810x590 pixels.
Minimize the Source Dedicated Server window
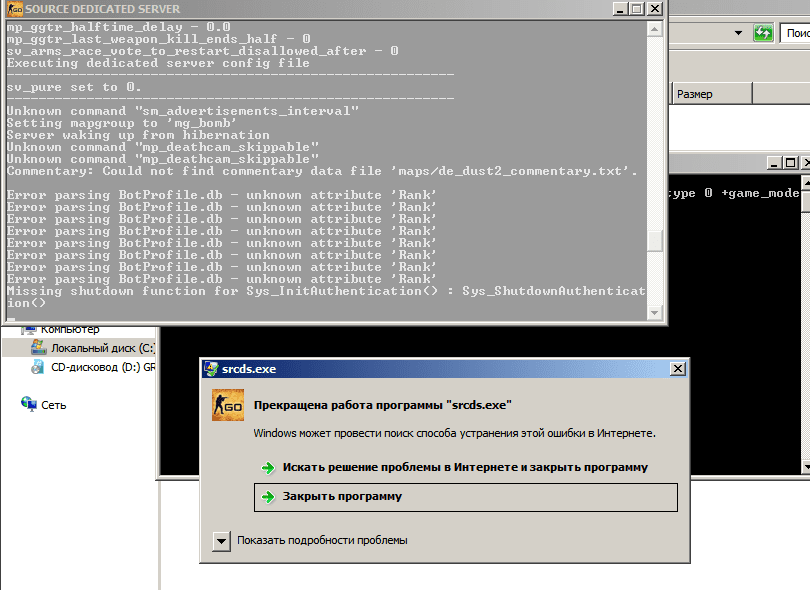[620, 9]
